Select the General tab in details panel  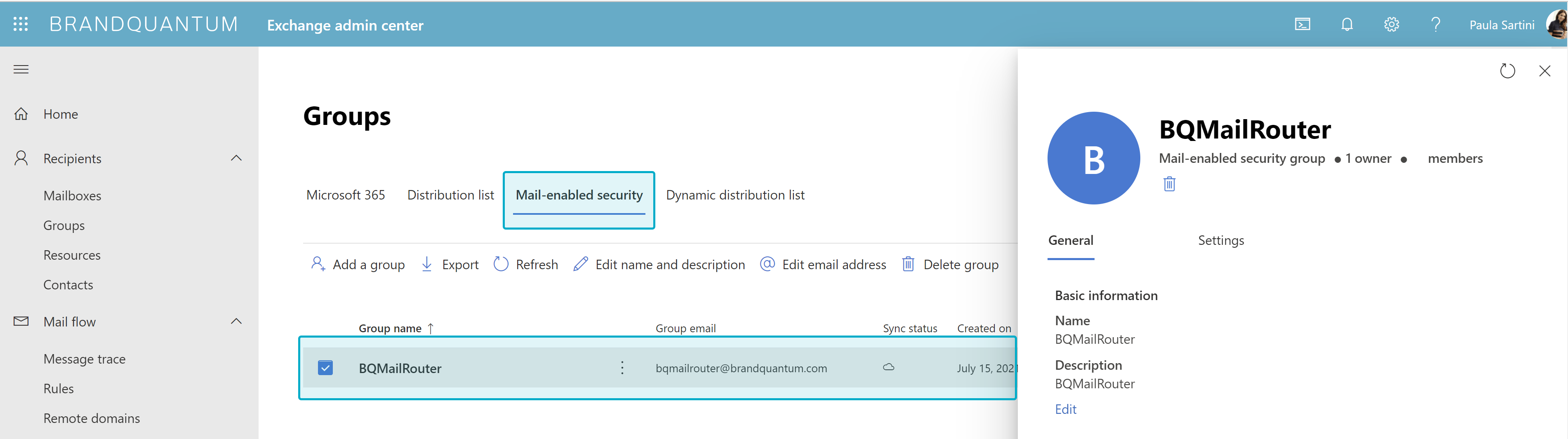pos(1070,241)
